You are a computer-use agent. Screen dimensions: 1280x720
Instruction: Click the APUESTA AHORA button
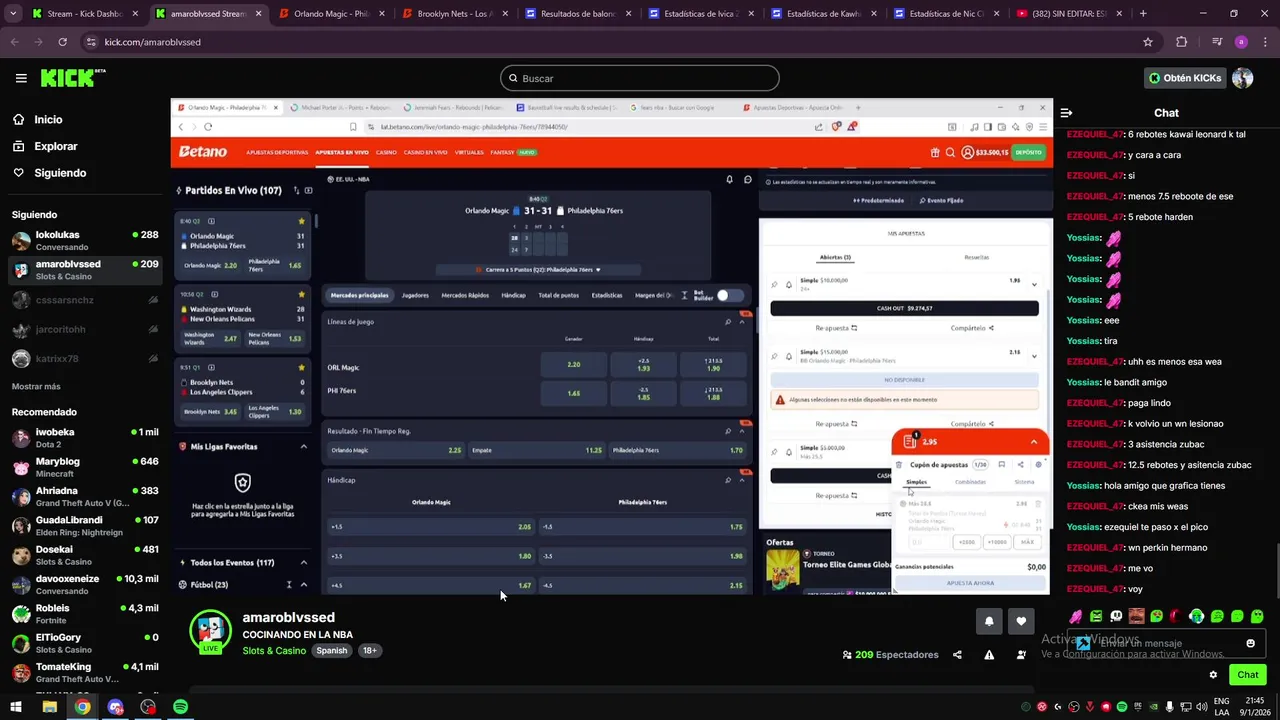969,583
